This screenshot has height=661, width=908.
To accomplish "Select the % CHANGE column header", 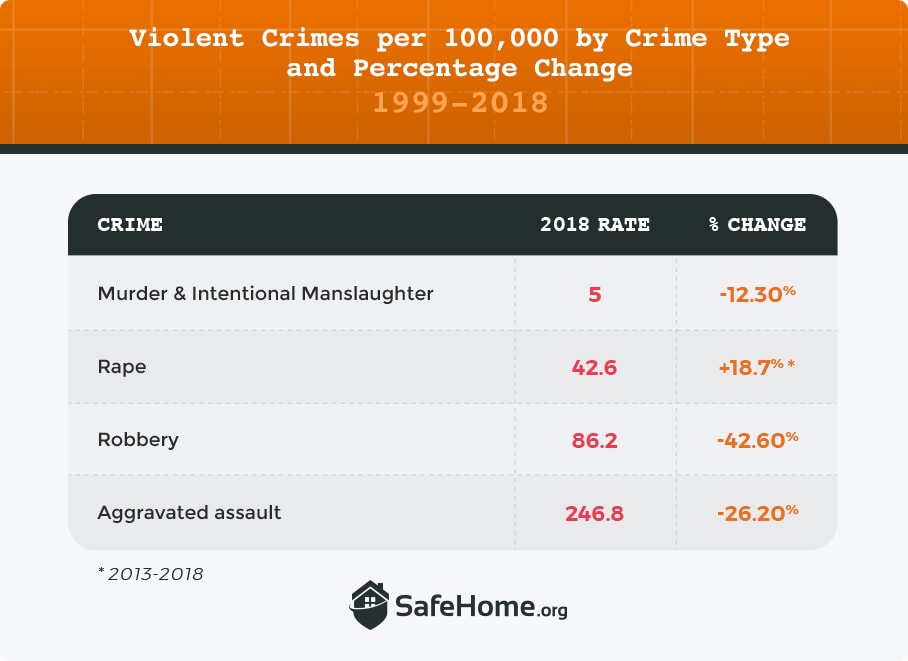I will 757,224.
